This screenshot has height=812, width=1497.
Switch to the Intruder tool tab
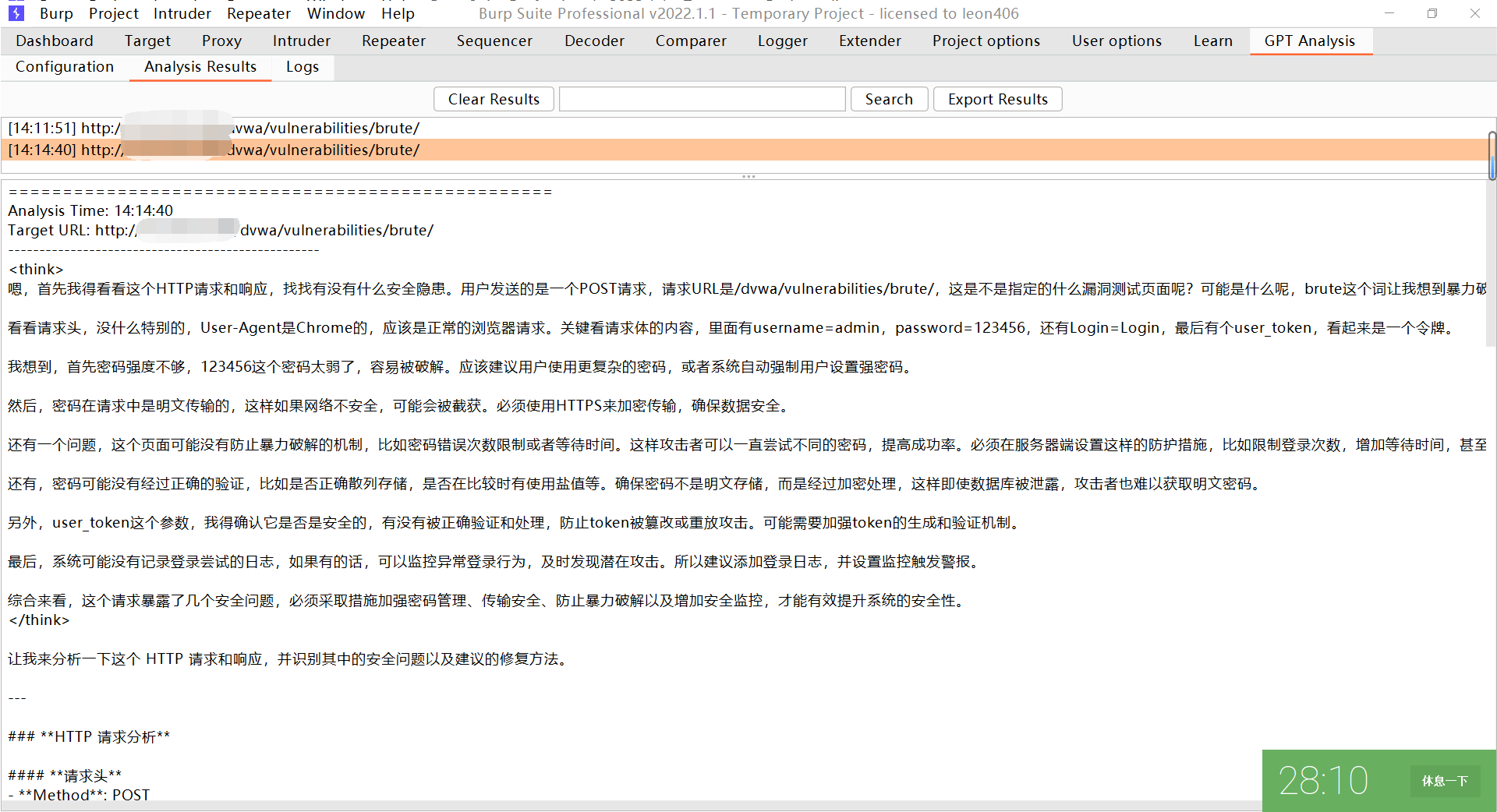tap(302, 41)
